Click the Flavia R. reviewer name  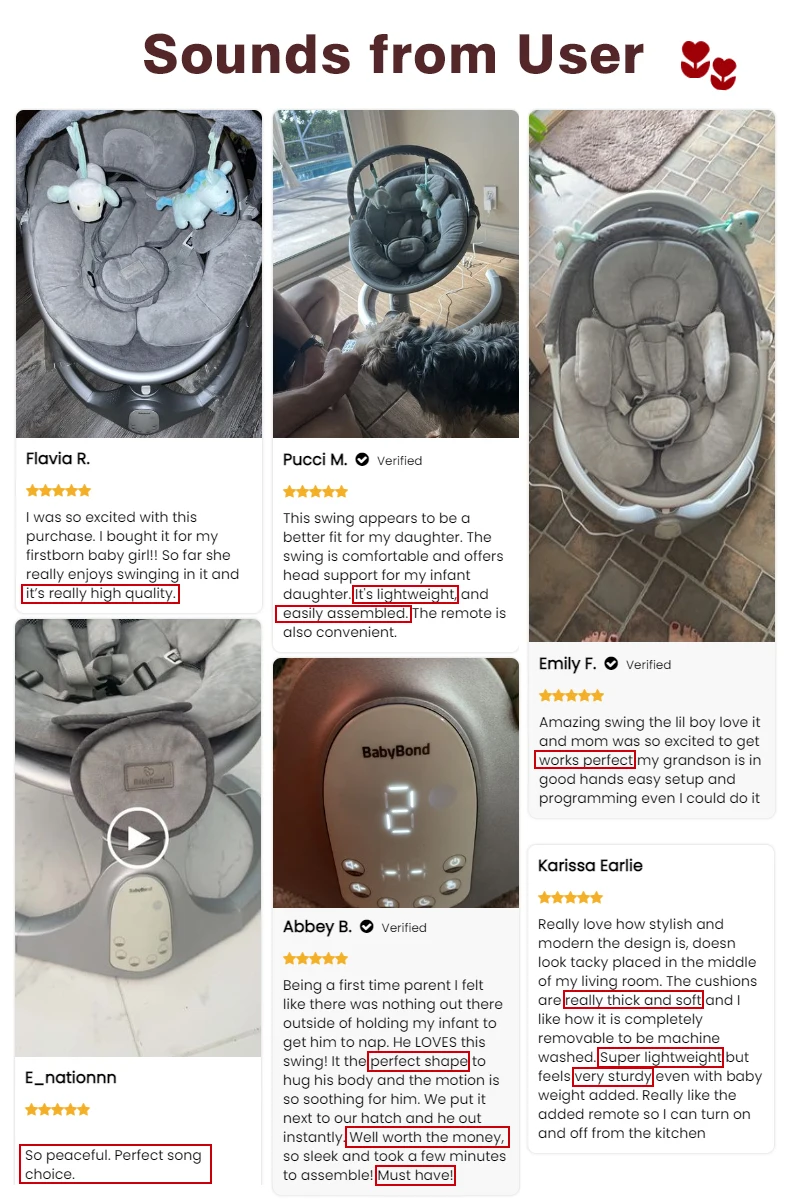(x=58, y=459)
